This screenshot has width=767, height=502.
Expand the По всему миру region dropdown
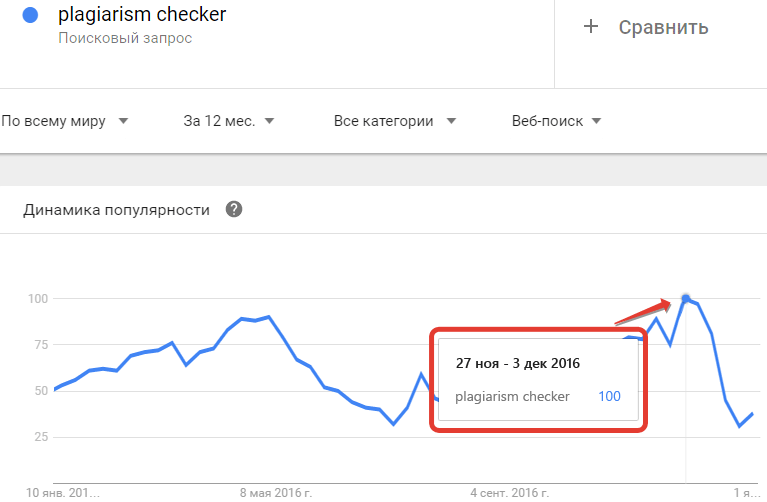(x=65, y=121)
